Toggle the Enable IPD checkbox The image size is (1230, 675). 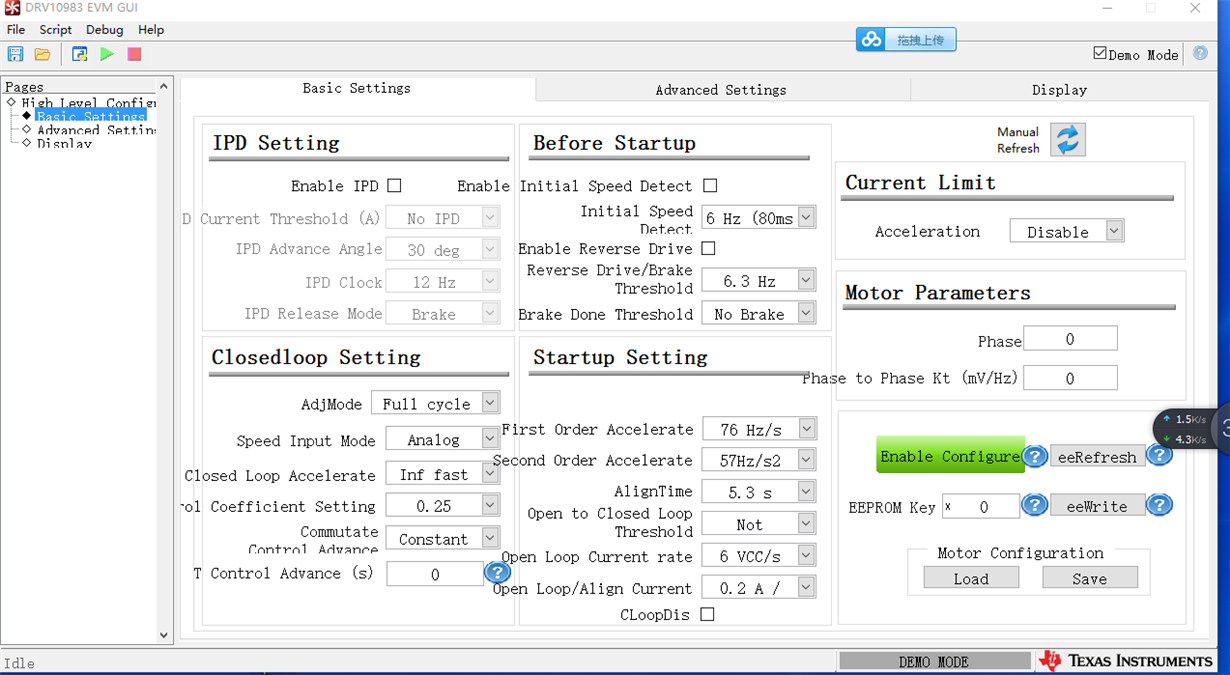394,185
